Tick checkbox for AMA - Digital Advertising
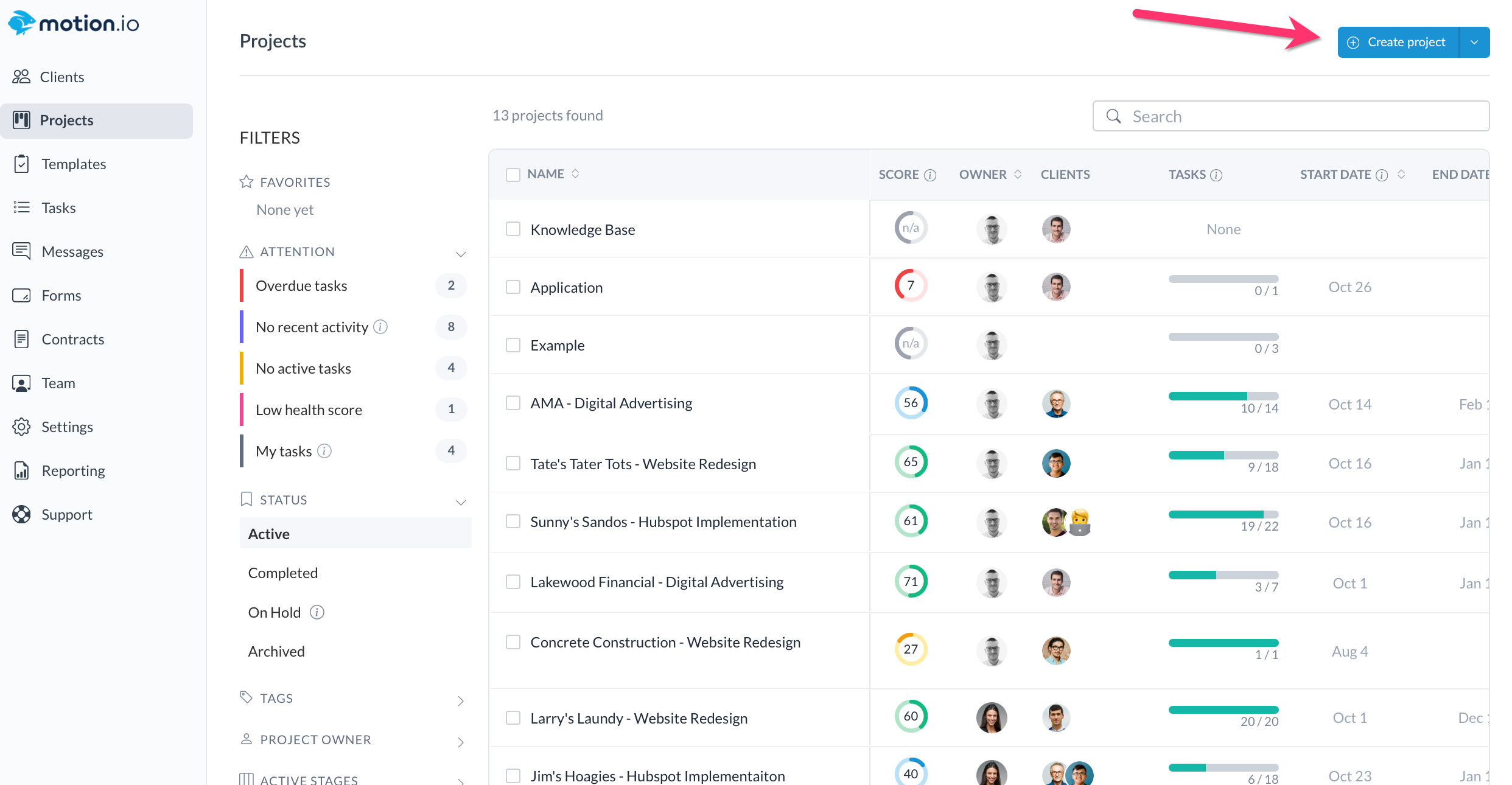Screen dimensions: 1512x785 point(513,403)
